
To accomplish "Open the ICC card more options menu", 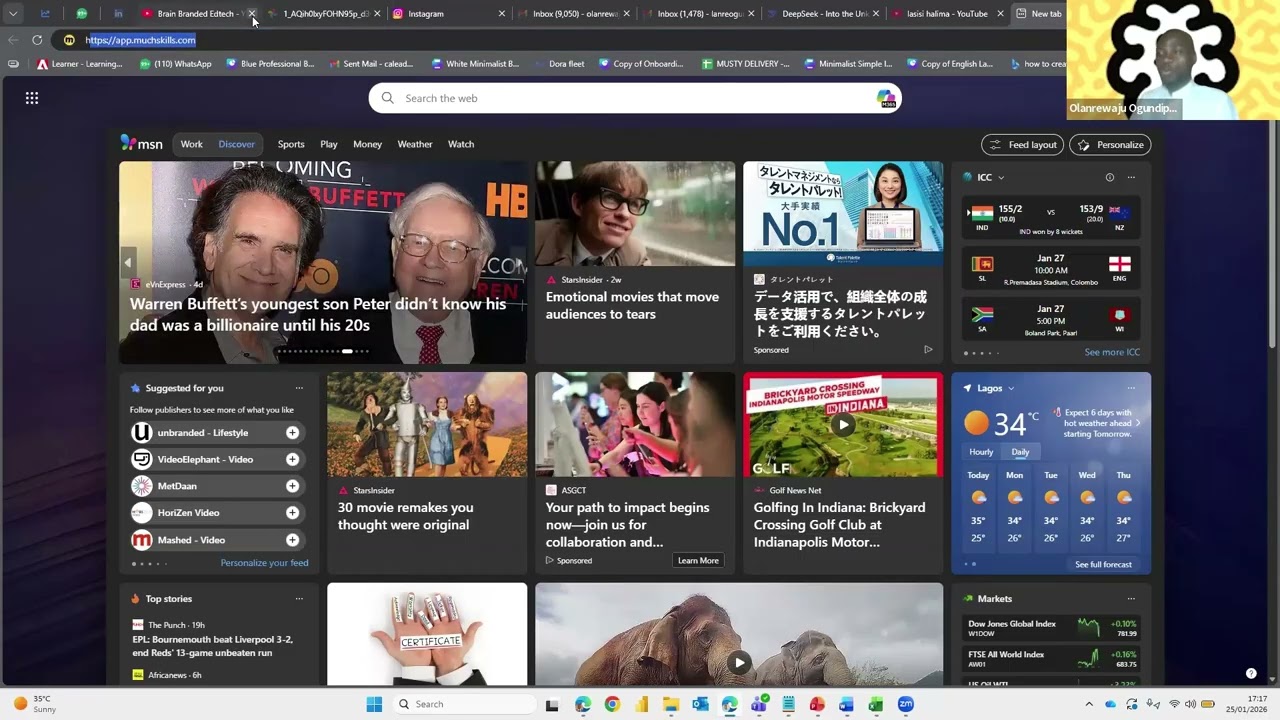I will tap(1131, 177).
